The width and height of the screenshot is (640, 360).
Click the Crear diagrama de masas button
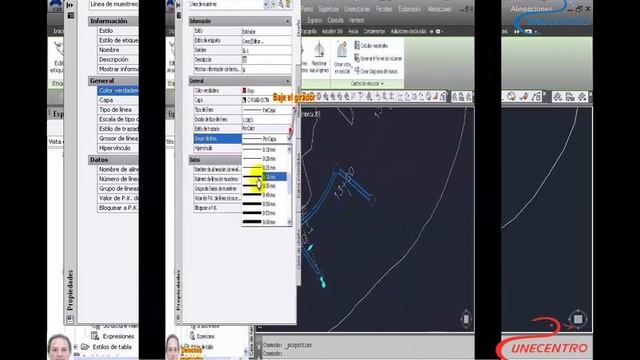click(376, 71)
